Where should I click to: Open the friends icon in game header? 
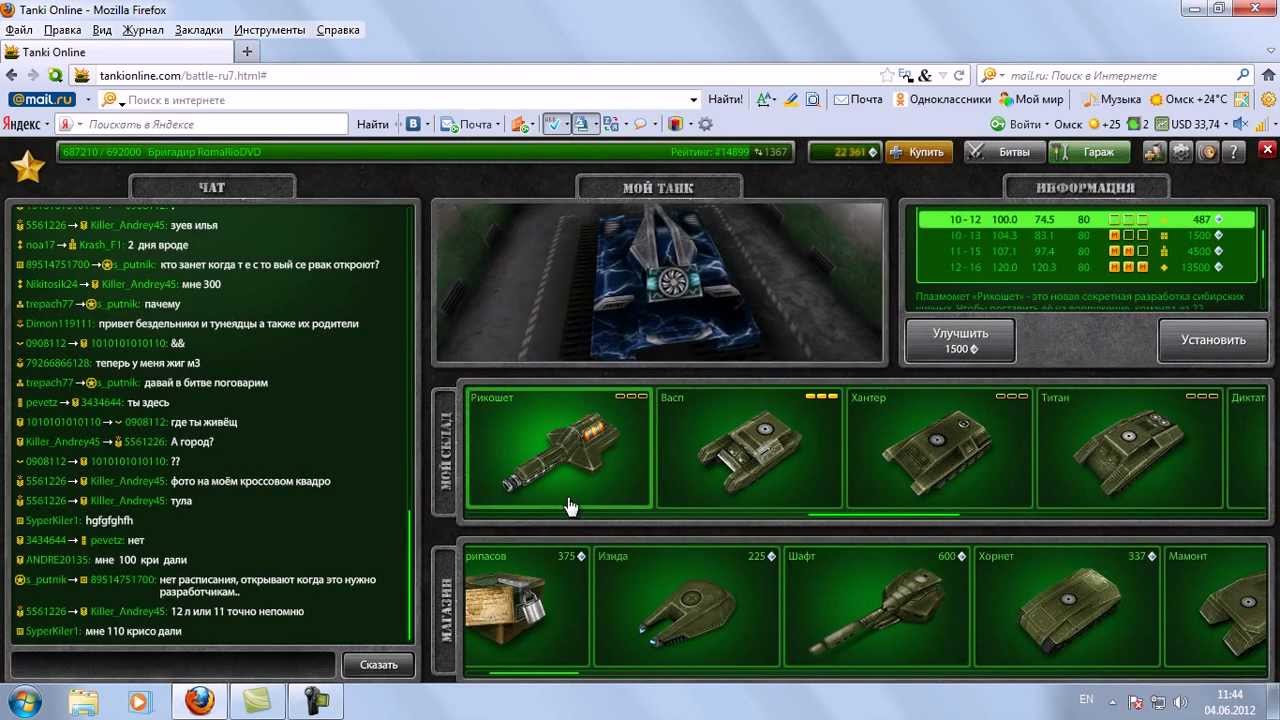point(1154,152)
